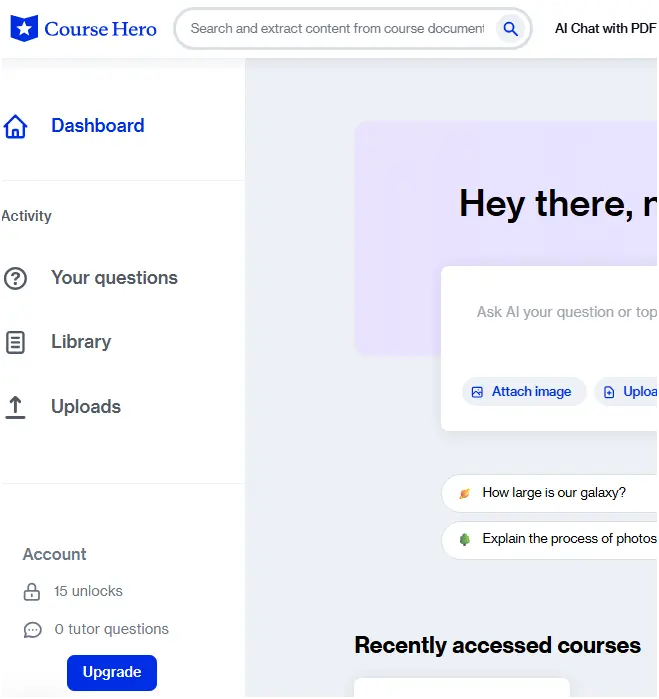Click the lock icon beside 15 unlocks
659x699 pixels.
point(32,592)
